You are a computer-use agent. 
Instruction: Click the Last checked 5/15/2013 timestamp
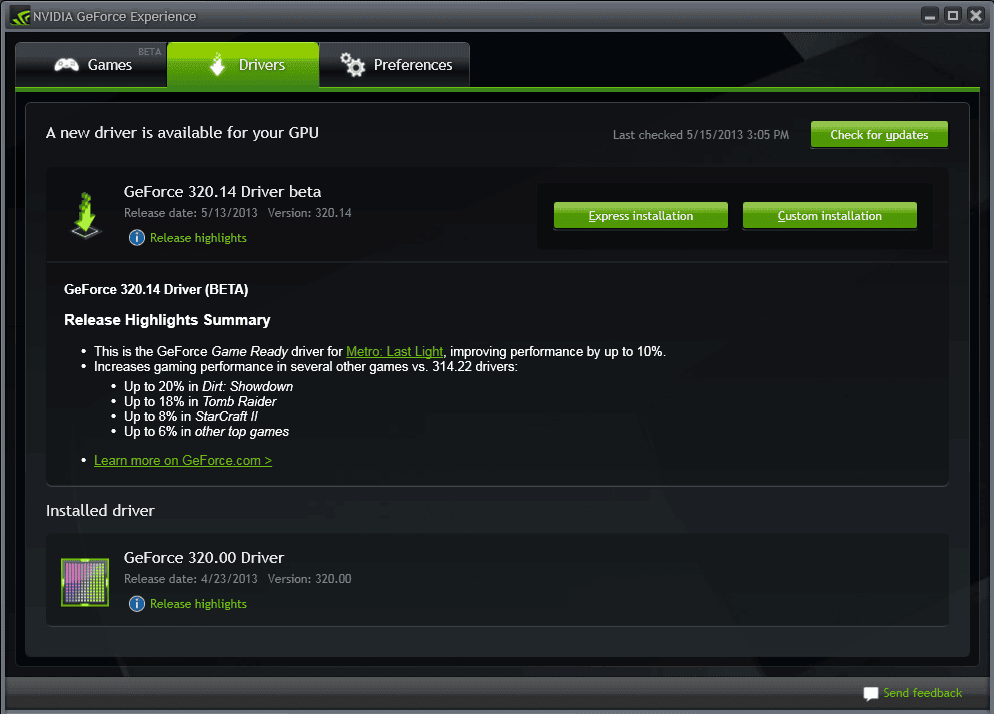point(700,135)
